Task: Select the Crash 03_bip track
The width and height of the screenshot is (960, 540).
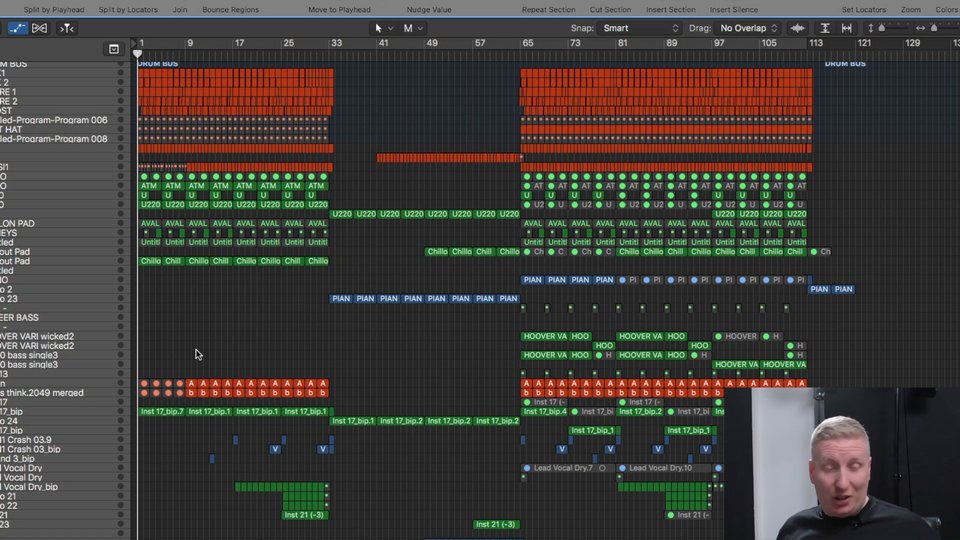Action: pos(30,449)
